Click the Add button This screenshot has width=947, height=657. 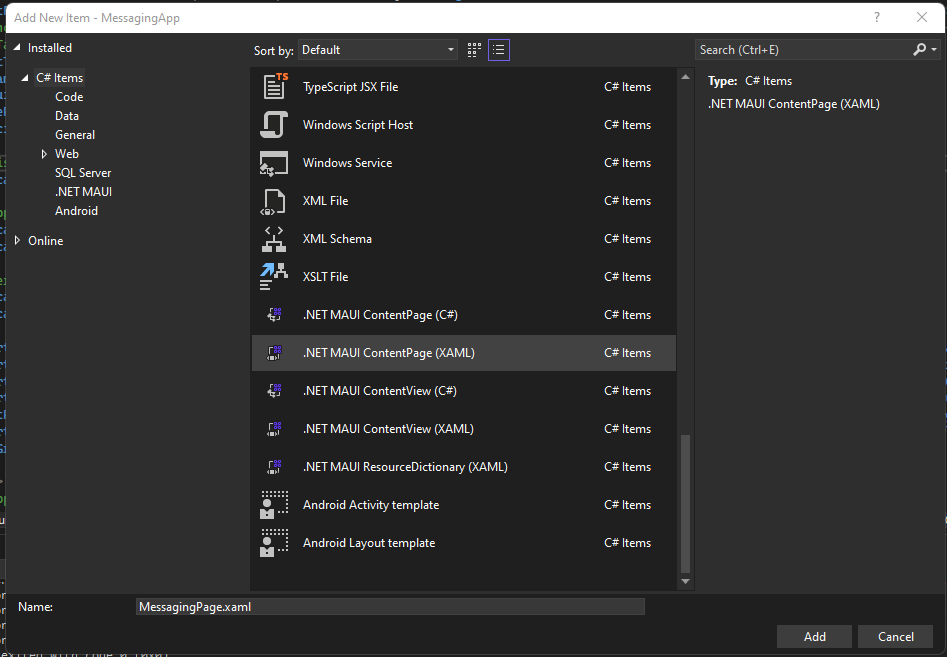point(814,636)
